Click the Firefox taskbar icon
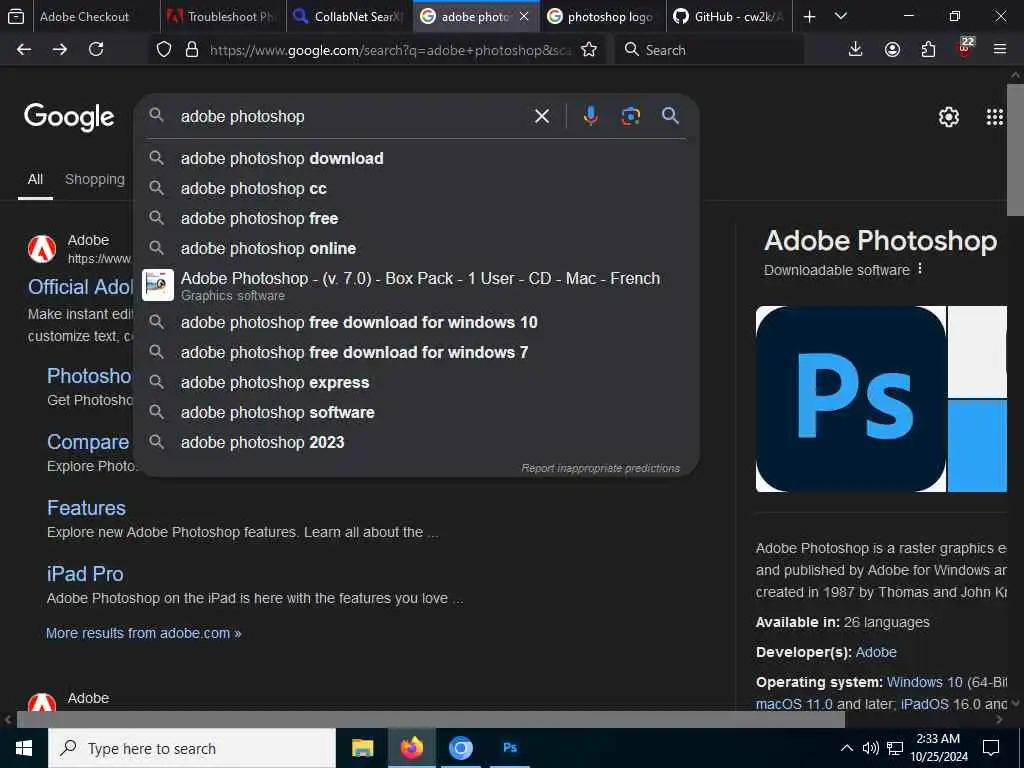The width and height of the screenshot is (1024, 768). (411, 748)
